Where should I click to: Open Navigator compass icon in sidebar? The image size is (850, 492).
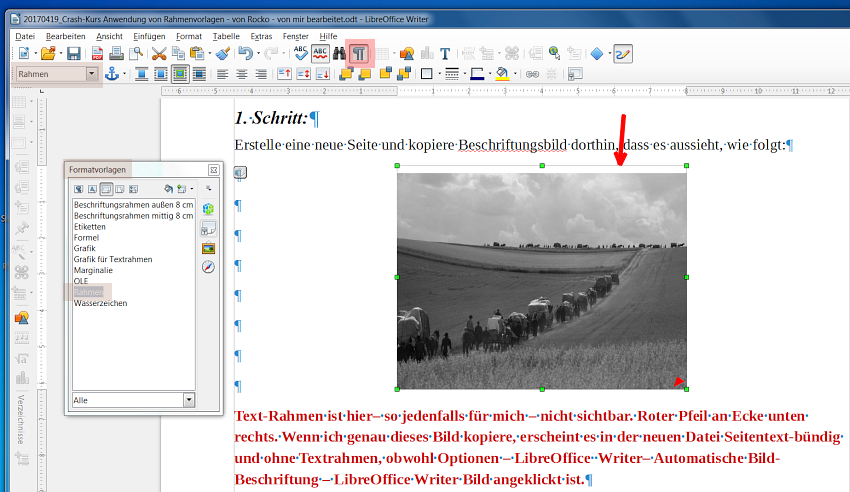point(208,267)
